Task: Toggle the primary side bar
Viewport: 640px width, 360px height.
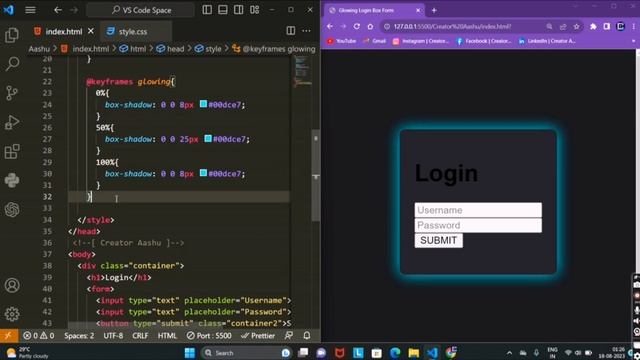Action: click(x=207, y=10)
